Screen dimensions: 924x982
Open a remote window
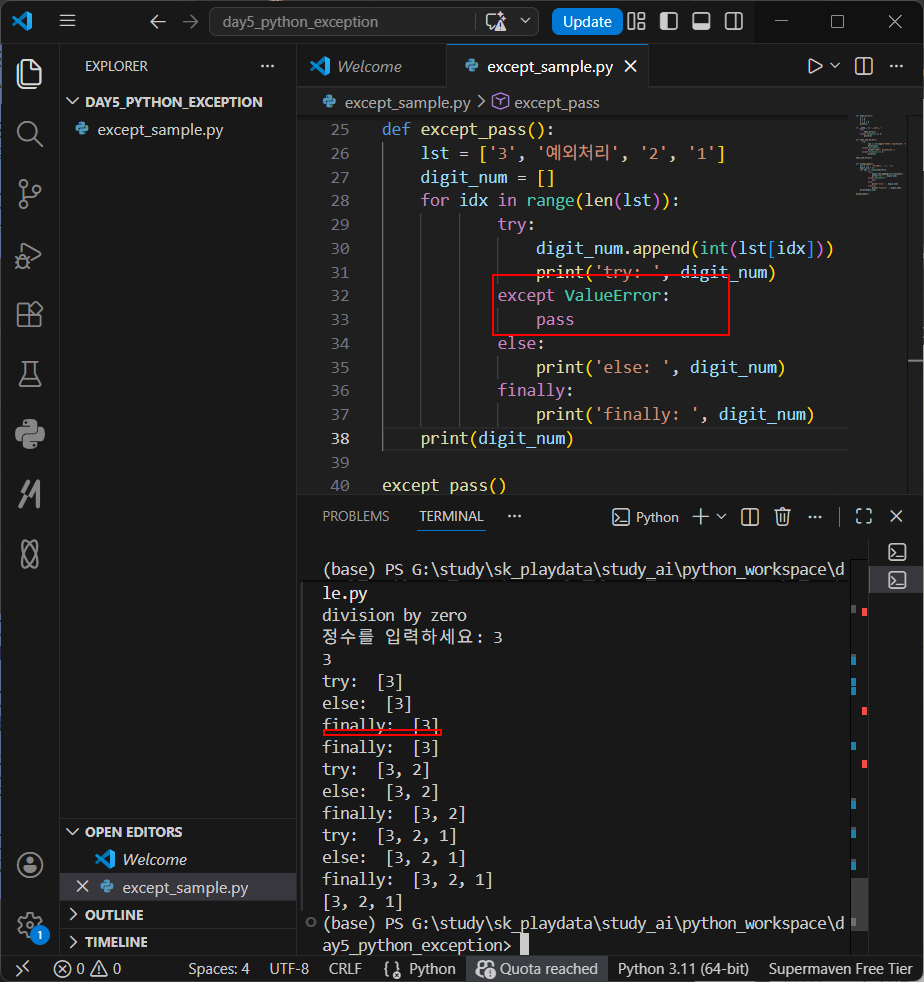23,969
